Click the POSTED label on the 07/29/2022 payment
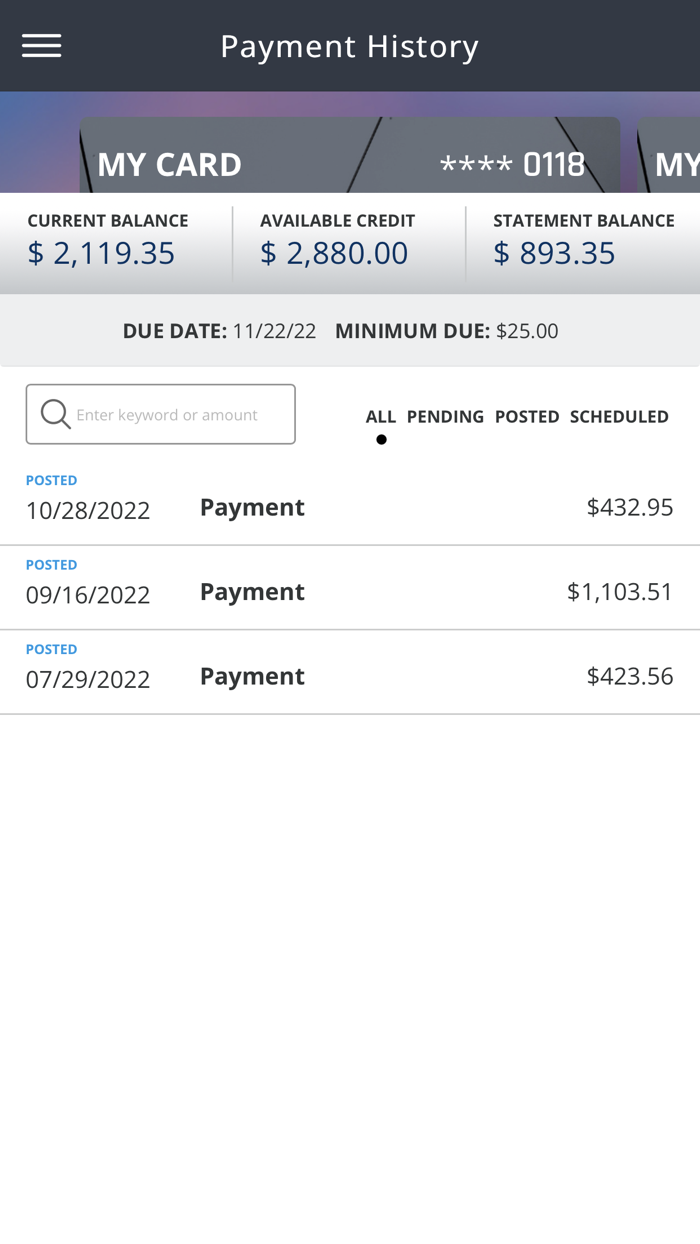 51,649
